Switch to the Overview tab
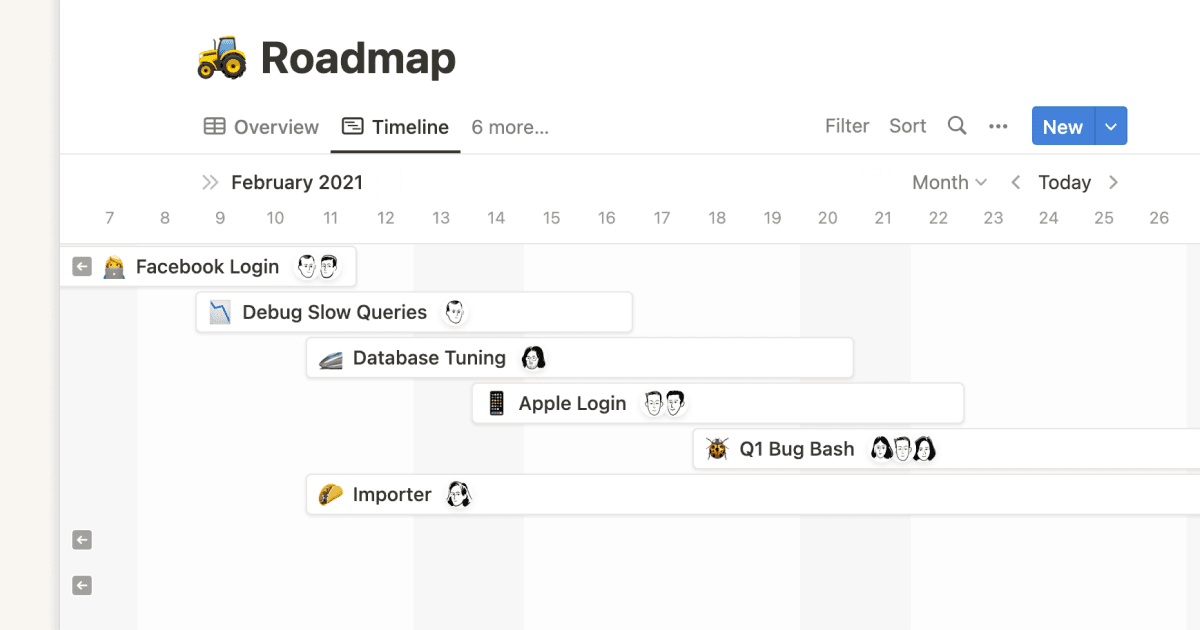 (x=261, y=126)
